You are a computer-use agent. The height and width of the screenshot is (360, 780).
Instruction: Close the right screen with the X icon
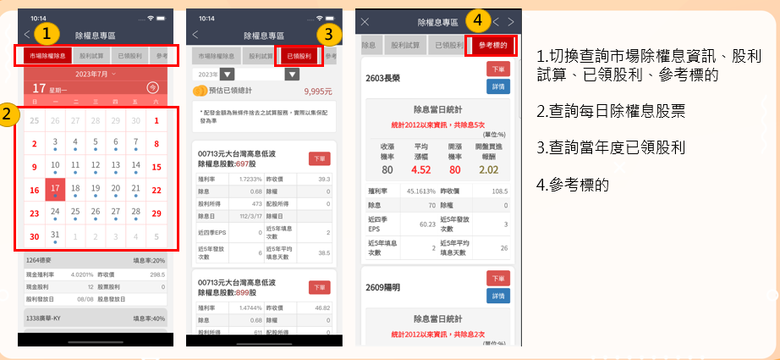point(365,21)
